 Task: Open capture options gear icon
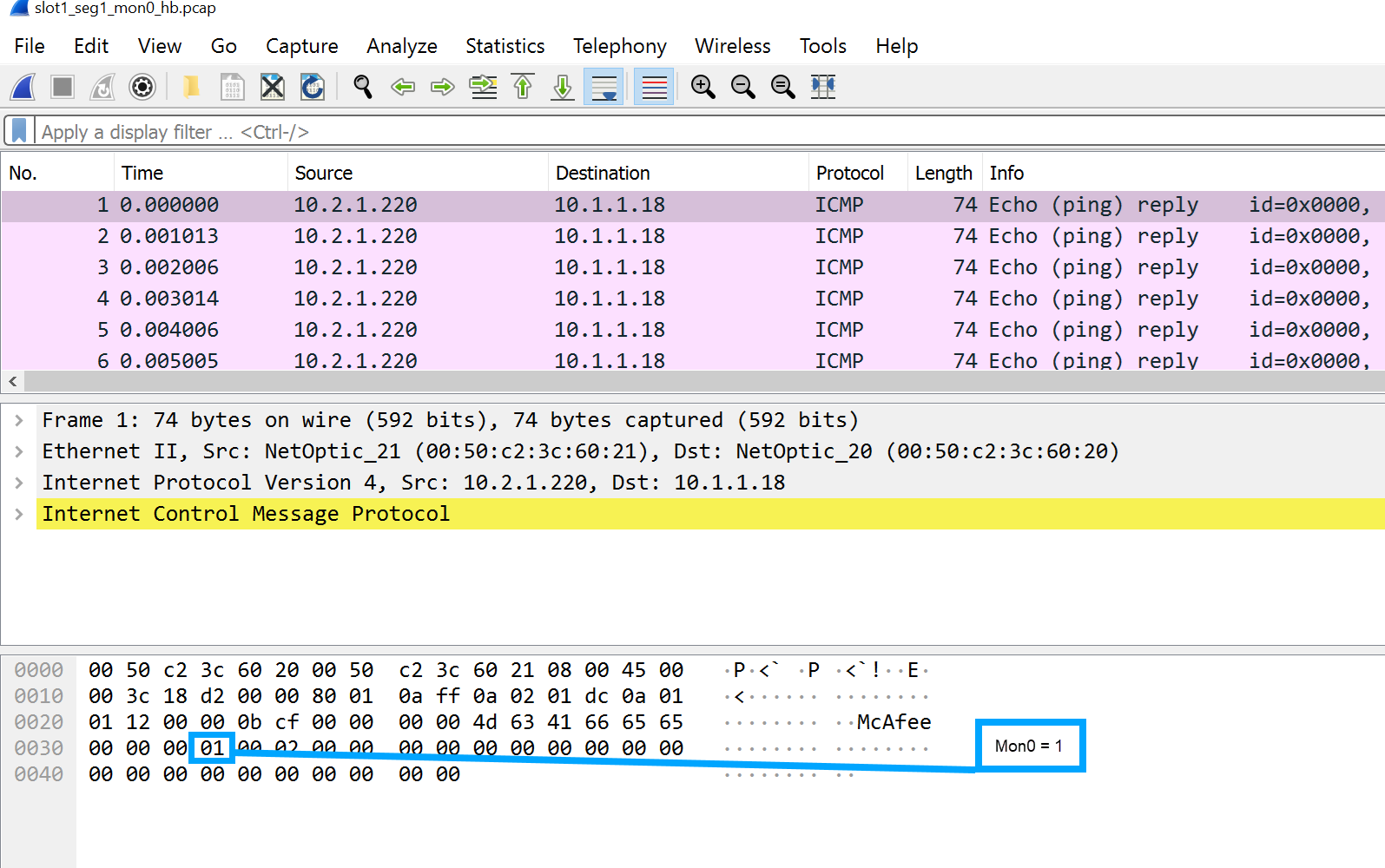click(x=142, y=87)
